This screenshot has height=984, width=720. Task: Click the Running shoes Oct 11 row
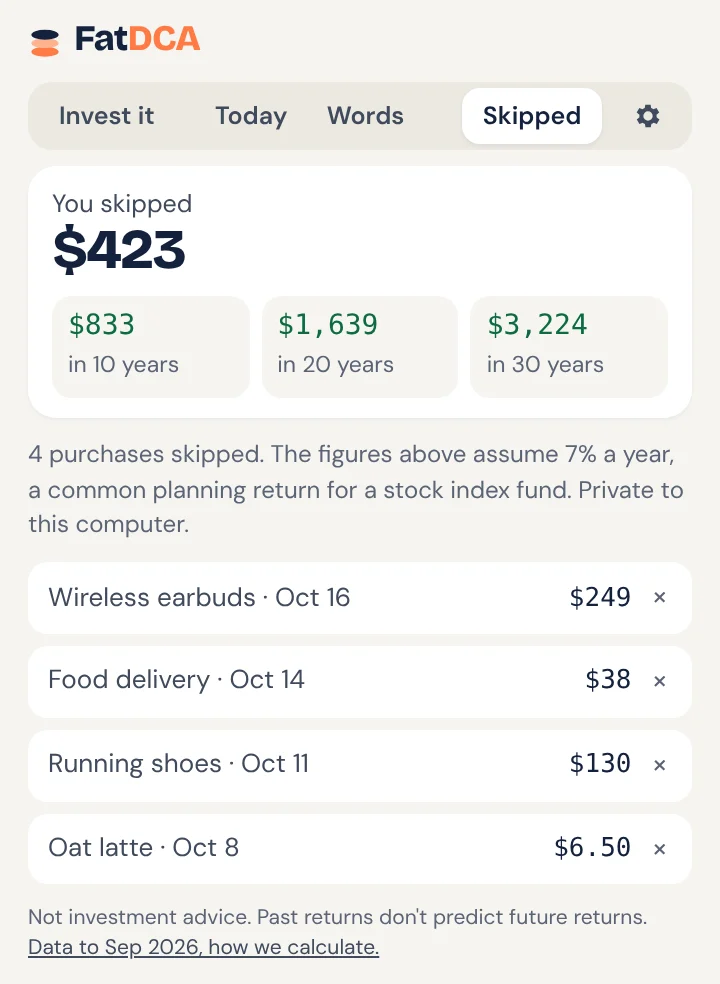tap(360, 766)
